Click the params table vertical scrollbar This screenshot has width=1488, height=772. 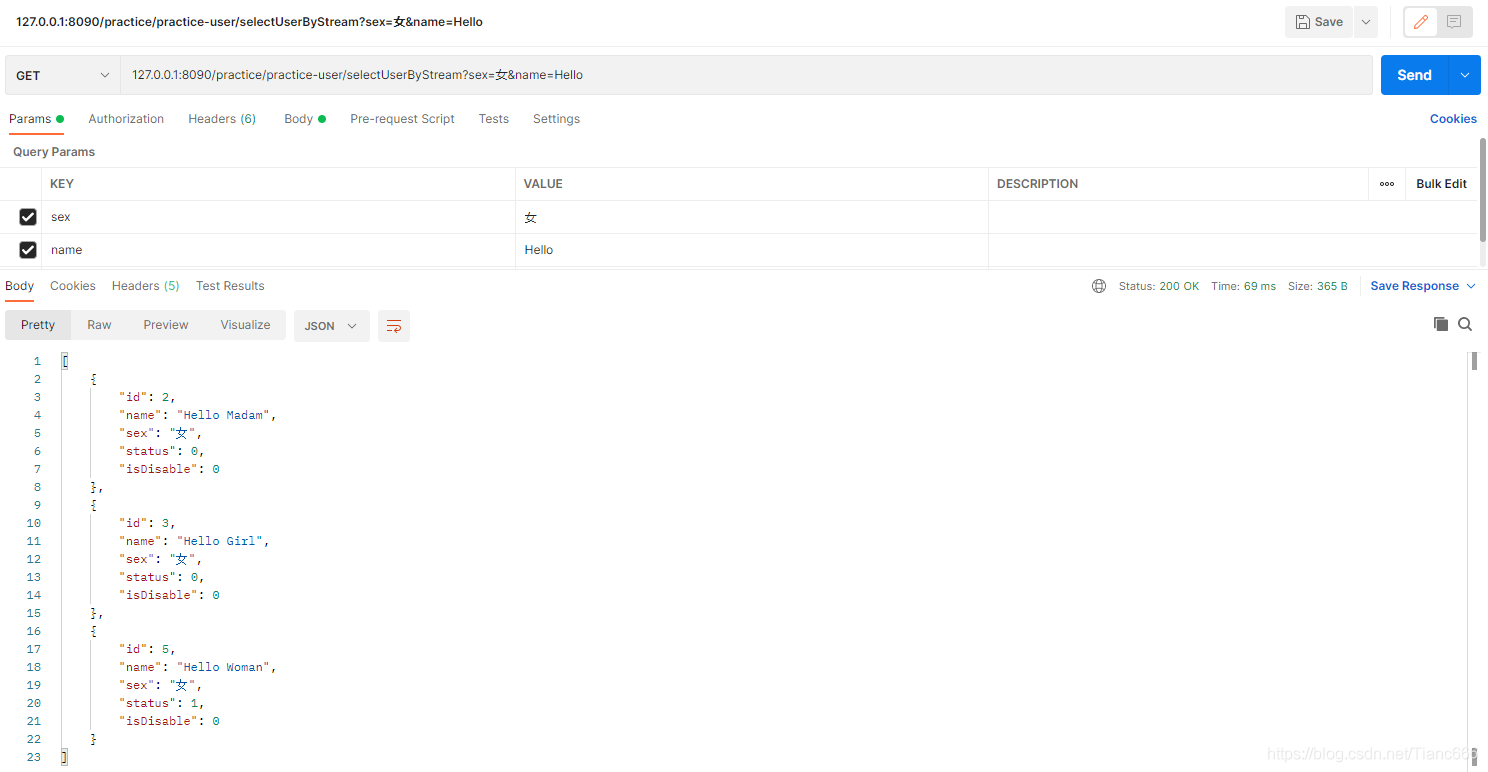(1483, 190)
